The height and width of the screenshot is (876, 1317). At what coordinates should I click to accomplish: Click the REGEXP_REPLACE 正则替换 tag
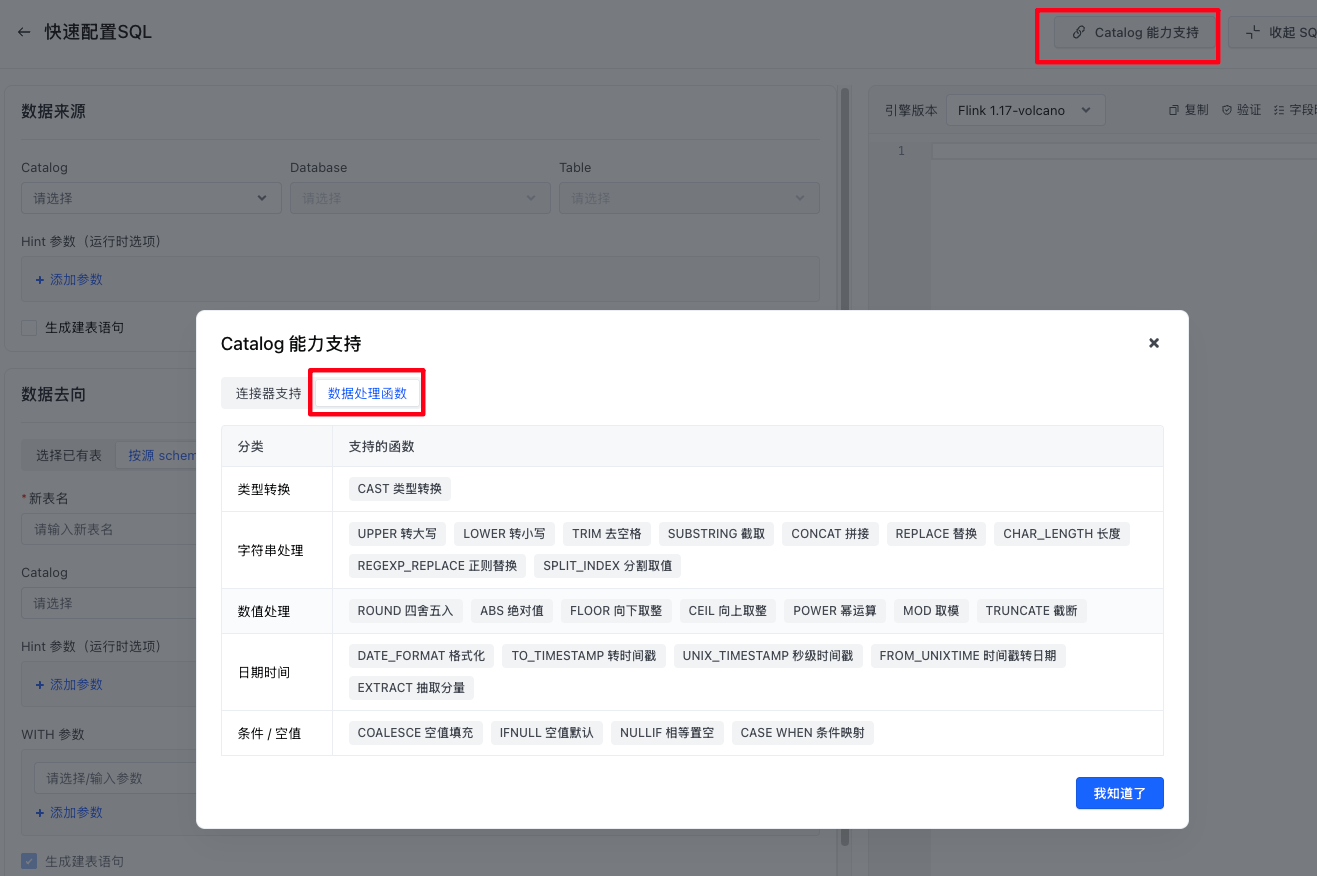tap(437, 566)
